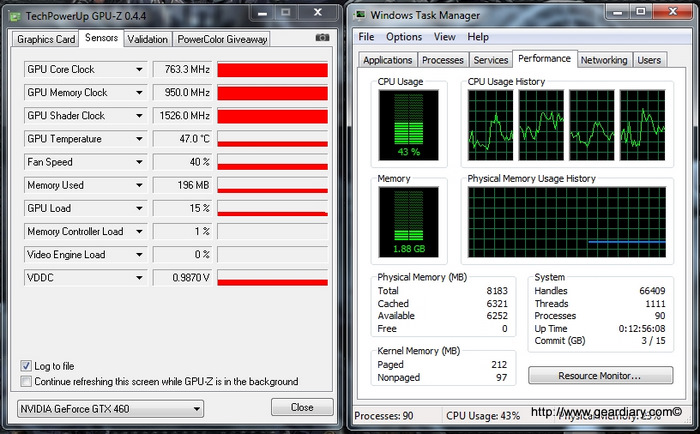Click the Kernel Memory Paged value 212
This screenshot has width=700, height=434.
pyautogui.click(x=499, y=365)
